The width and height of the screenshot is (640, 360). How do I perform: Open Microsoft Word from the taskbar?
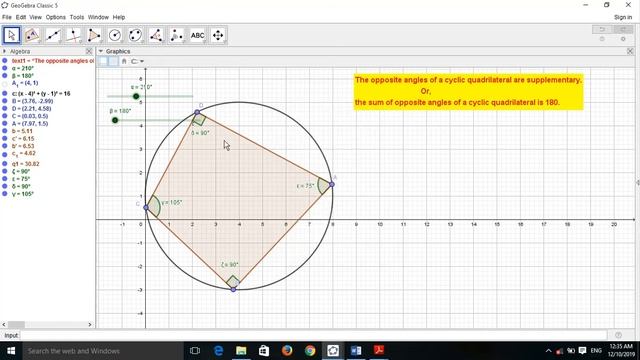[356, 351]
